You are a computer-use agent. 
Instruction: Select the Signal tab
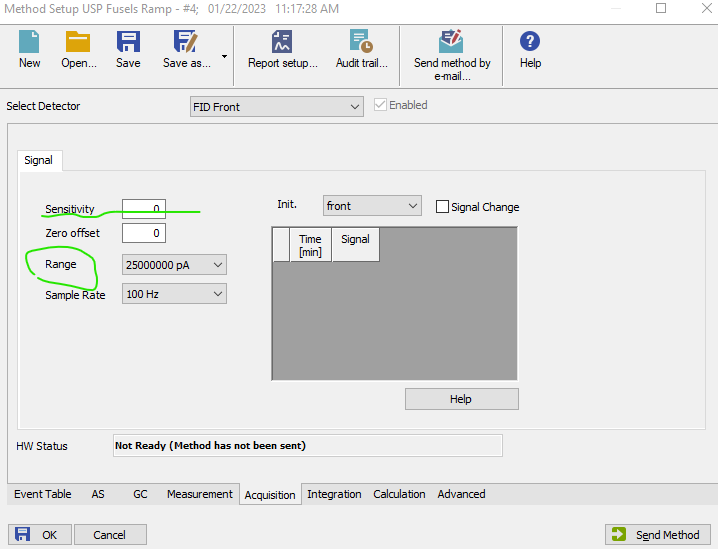tap(38, 160)
